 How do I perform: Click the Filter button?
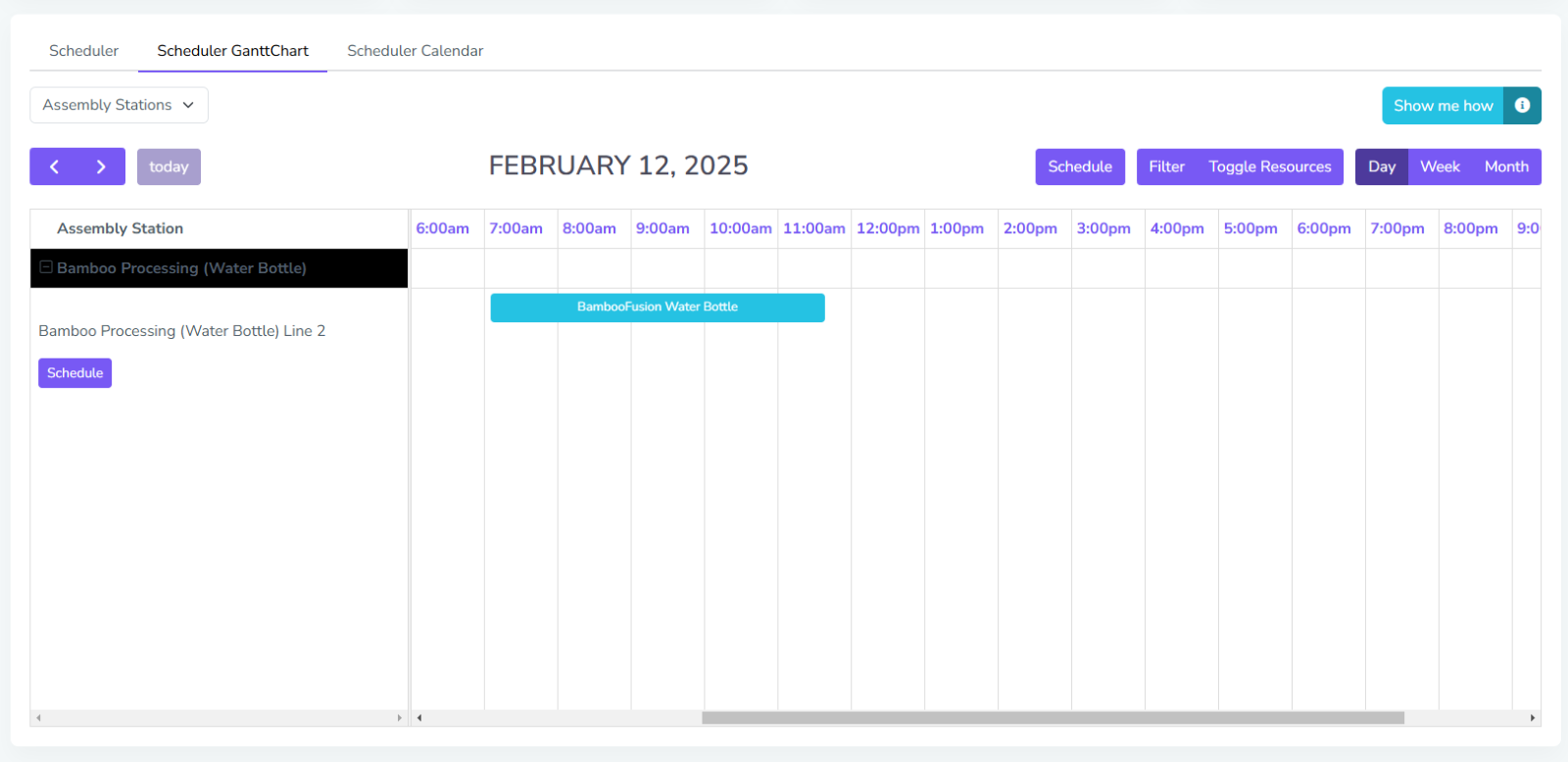(x=1166, y=167)
